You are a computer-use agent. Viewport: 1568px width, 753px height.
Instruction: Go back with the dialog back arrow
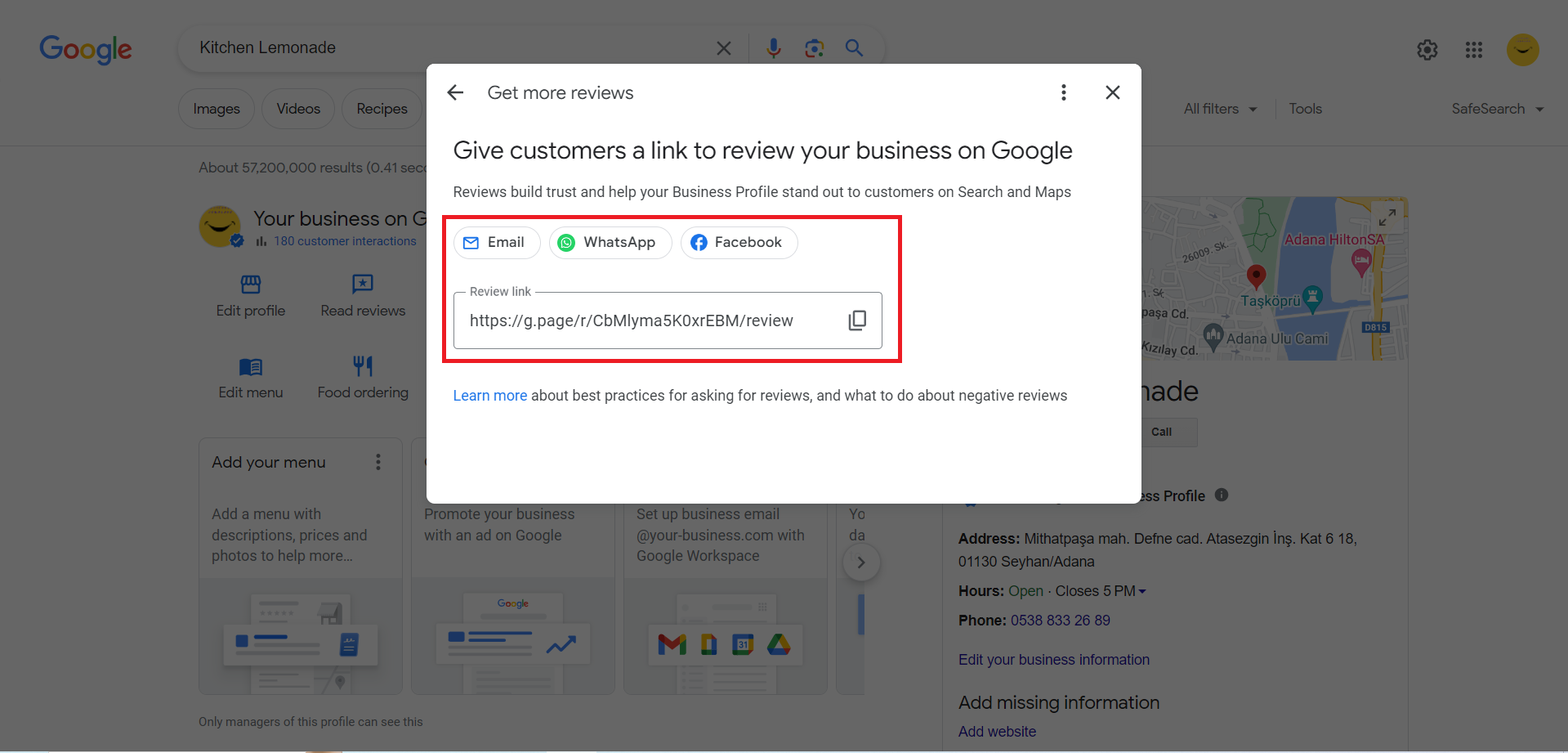click(x=454, y=92)
